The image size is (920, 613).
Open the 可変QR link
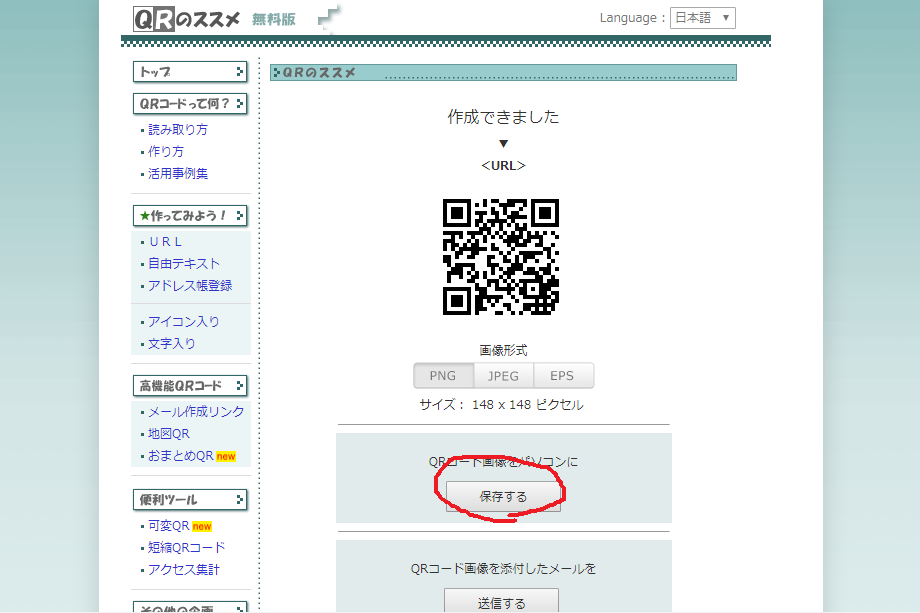coord(169,526)
